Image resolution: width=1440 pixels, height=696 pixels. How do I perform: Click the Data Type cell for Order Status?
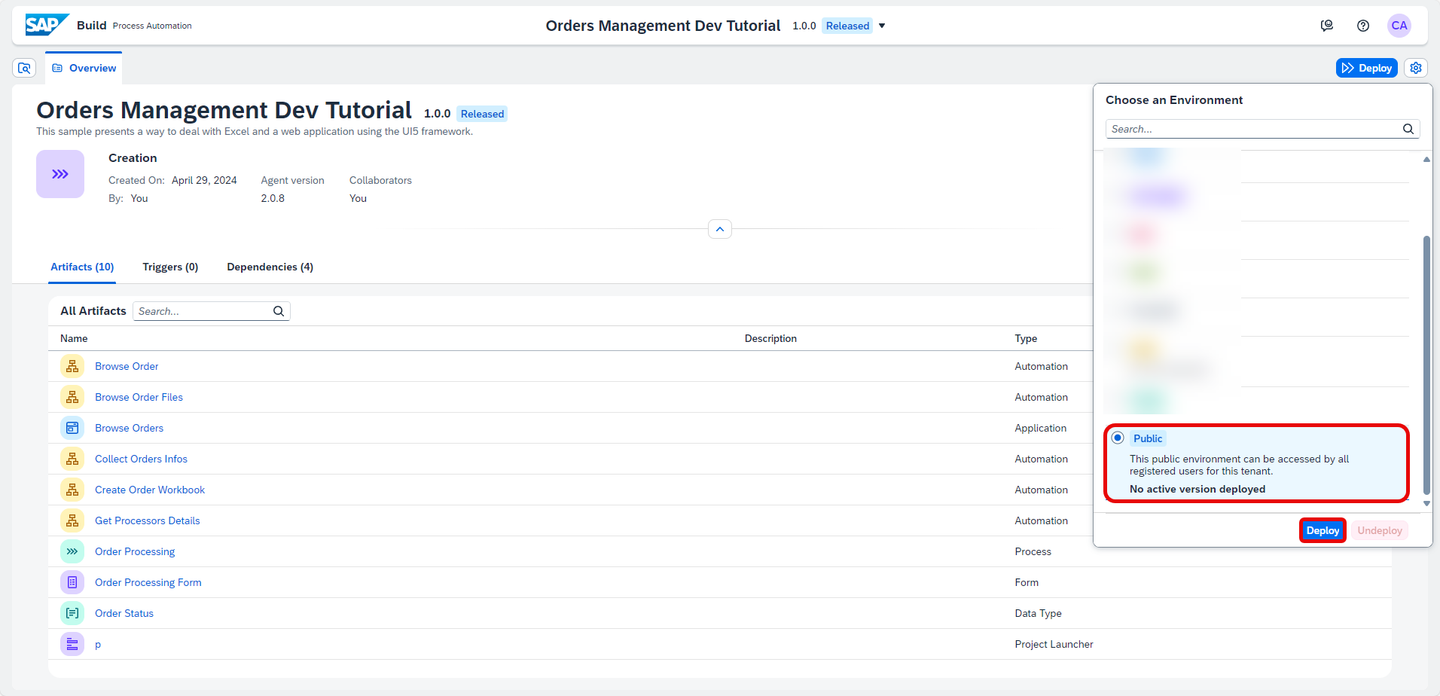(1038, 614)
